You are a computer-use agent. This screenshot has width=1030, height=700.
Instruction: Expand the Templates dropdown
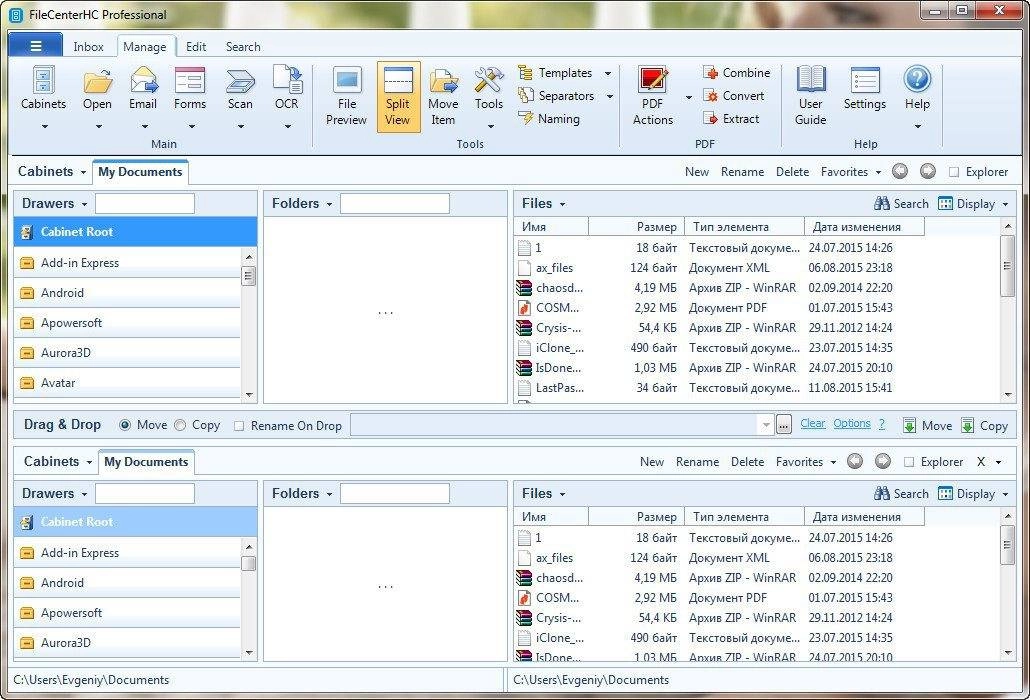pyautogui.click(x=608, y=74)
